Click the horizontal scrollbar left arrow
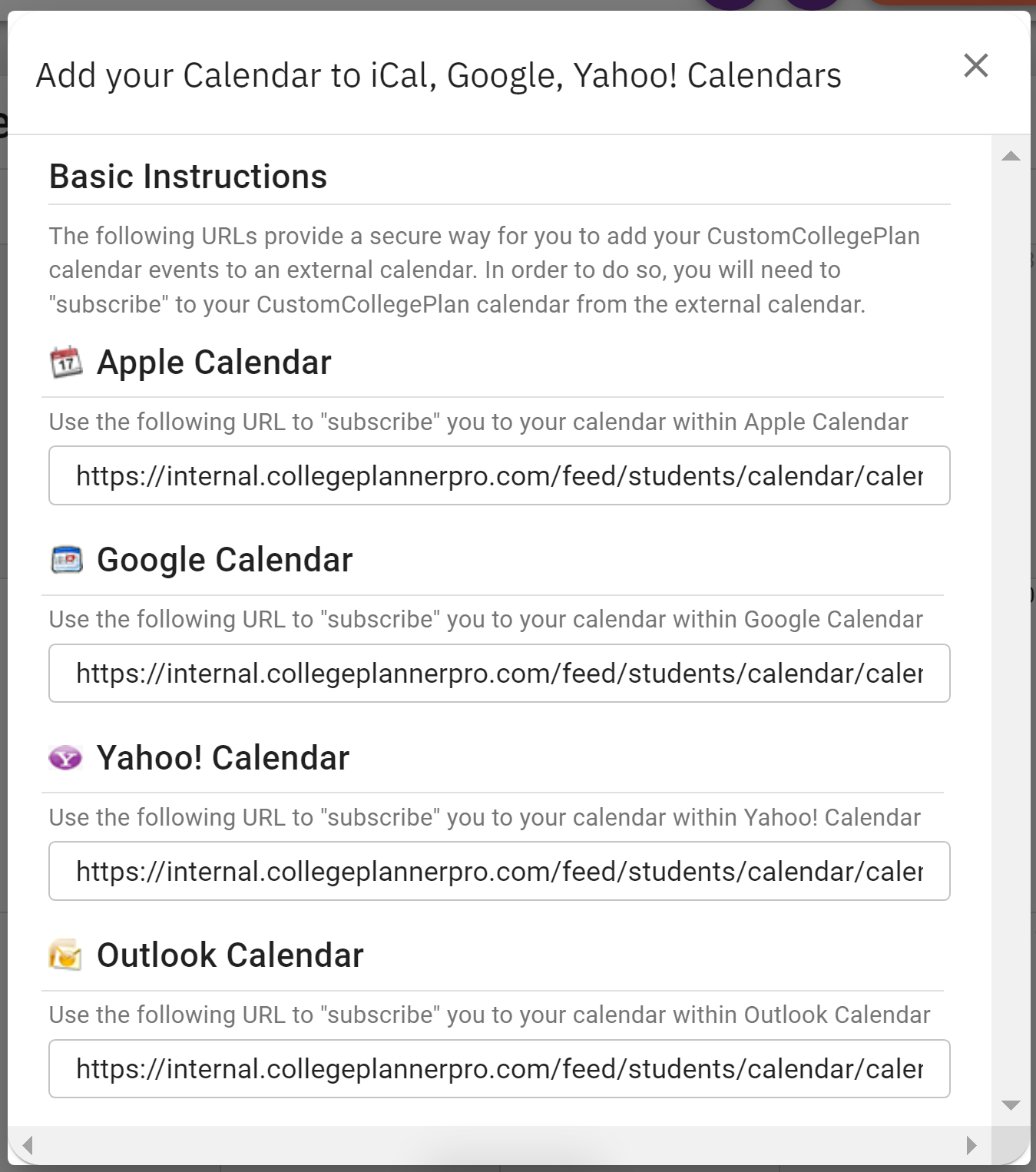Screen dimensions: 1036x1172 point(28,1146)
